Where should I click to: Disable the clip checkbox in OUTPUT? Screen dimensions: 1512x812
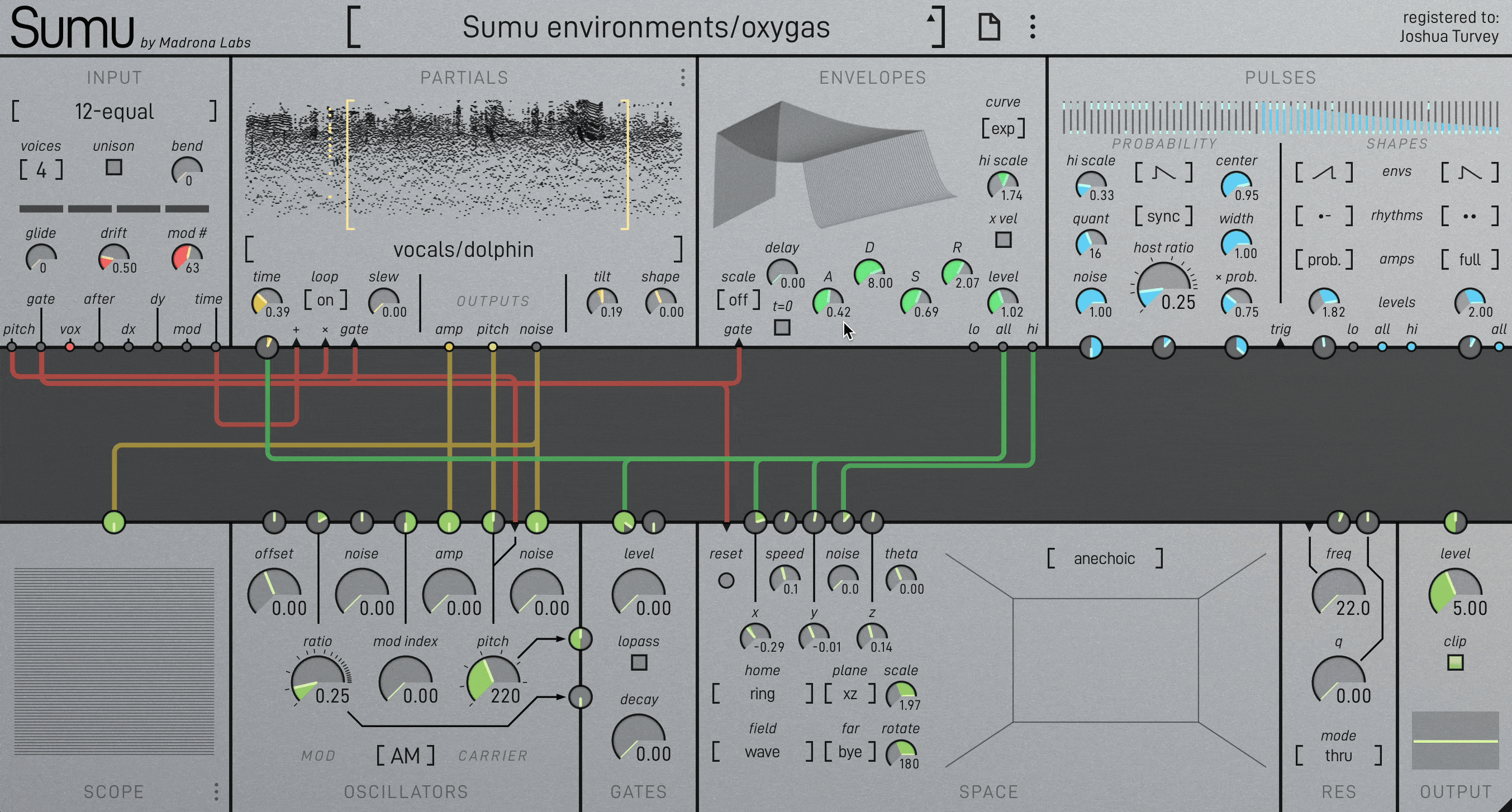click(x=1455, y=662)
